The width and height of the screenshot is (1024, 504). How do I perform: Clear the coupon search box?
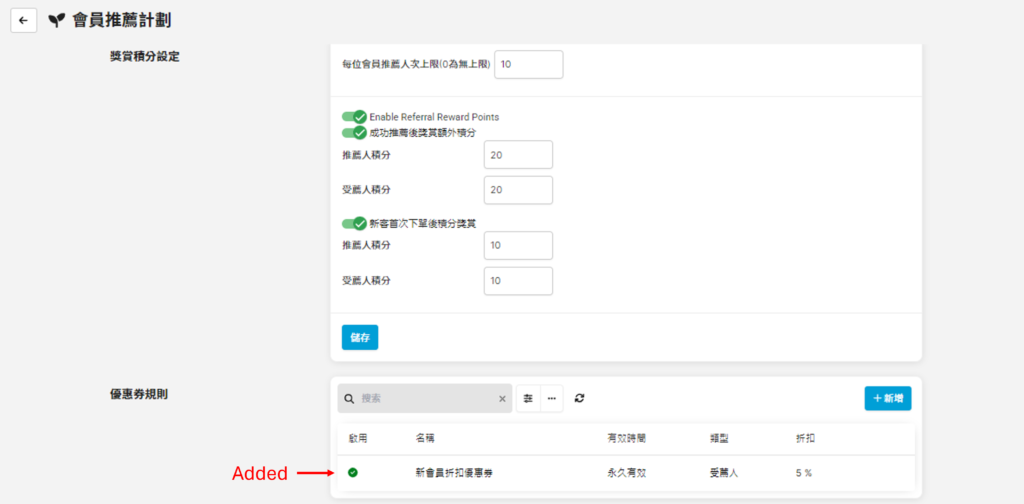coord(502,398)
